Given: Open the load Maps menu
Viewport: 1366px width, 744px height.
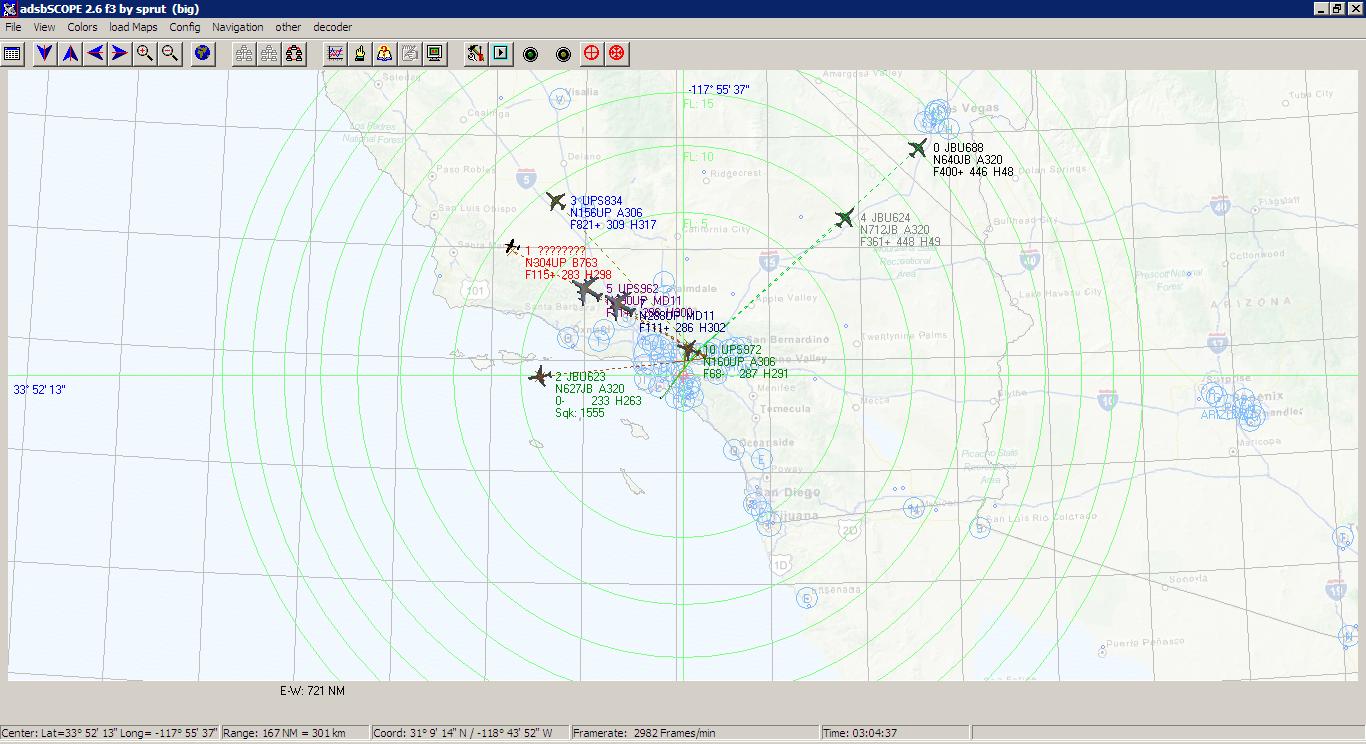Looking at the screenshot, I should 133,27.
